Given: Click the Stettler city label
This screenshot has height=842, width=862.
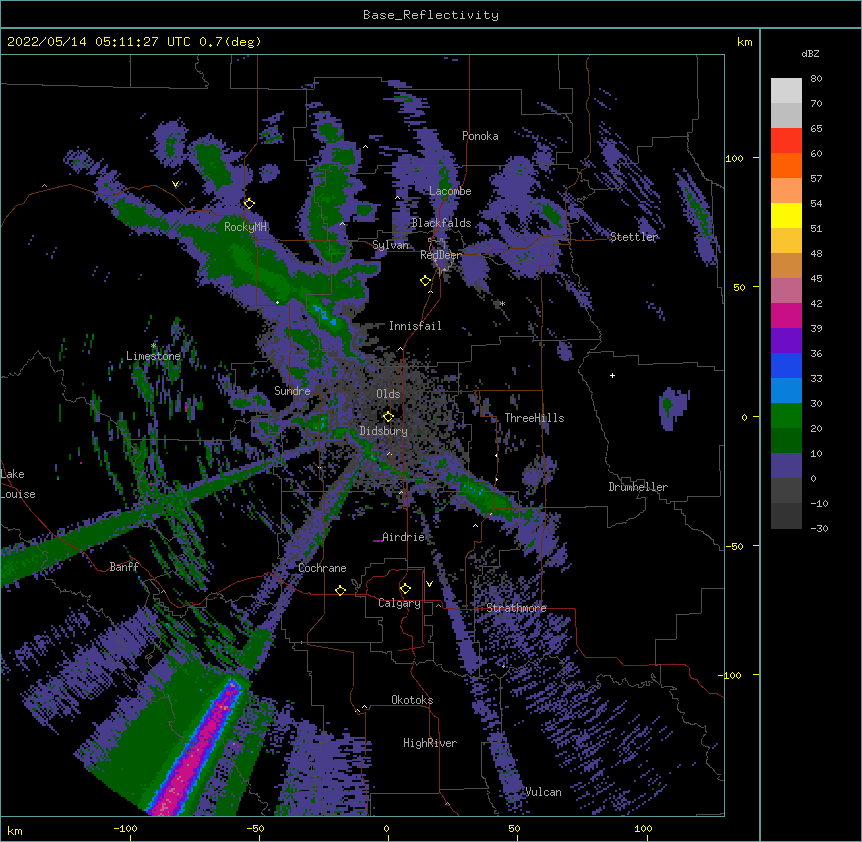Looking at the screenshot, I should pos(634,237).
